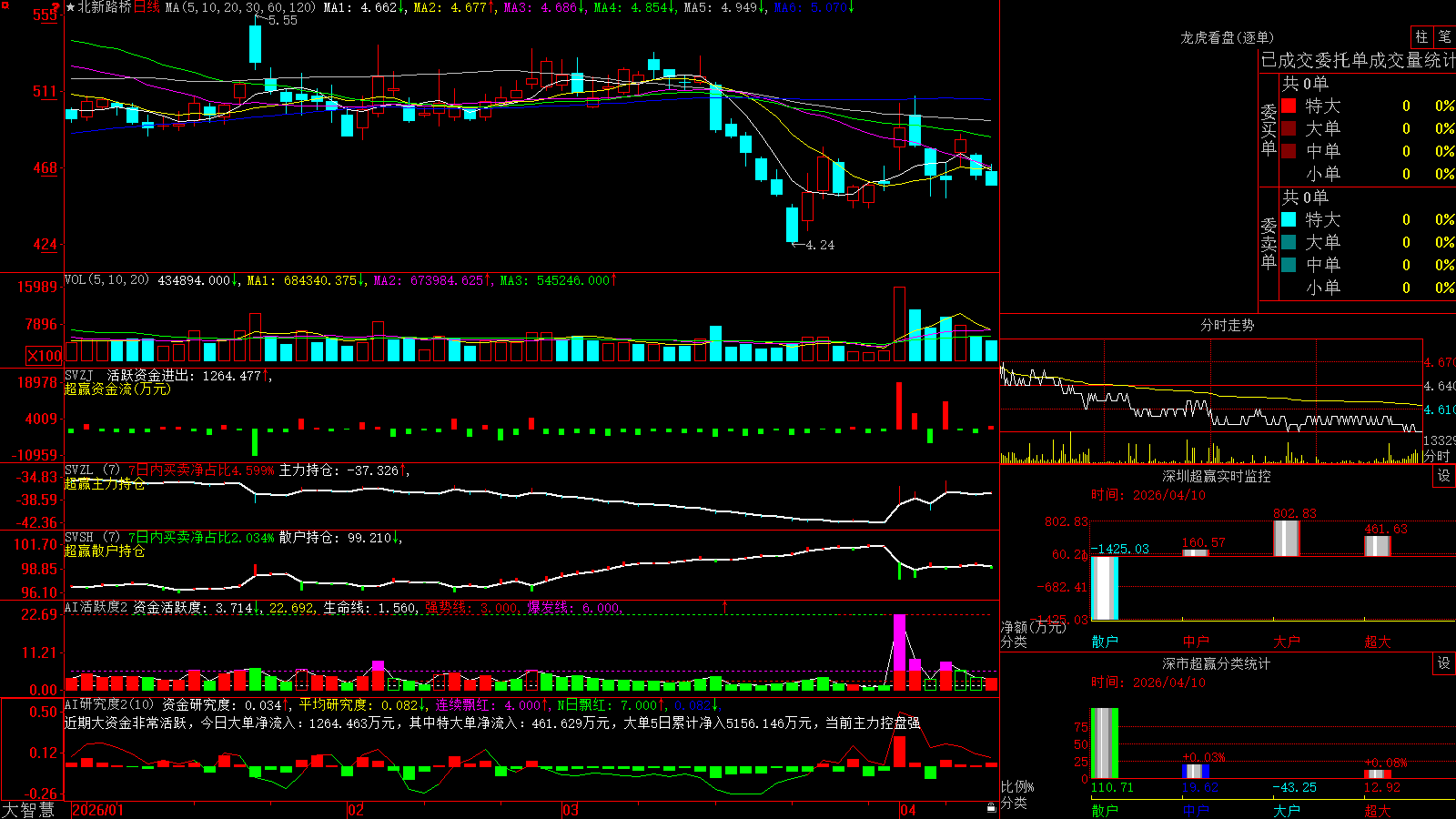
Task: Click the tall magenta bar in AI活跃度2 panel
Action: 899,642
